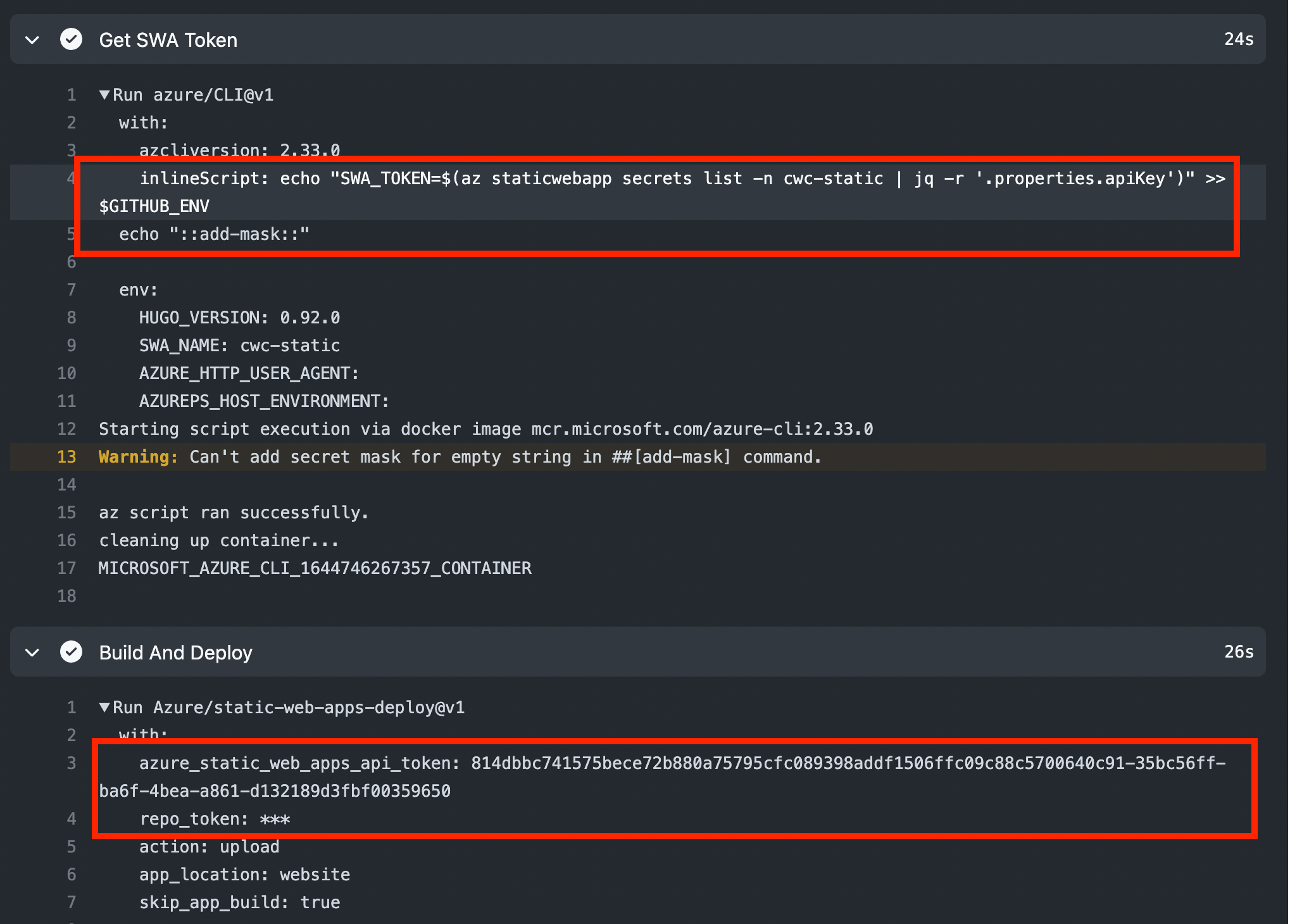Collapse the Get SWA Token step
The width and height of the screenshot is (1290, 924).
32,39
